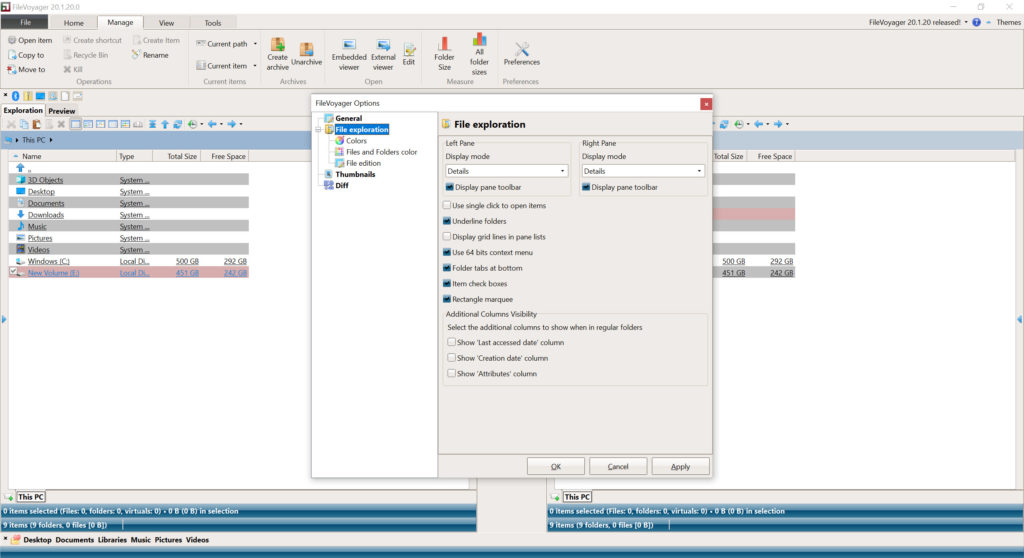This screenshot has width=1024, height=558.
Task: Select General in options tree
Action: coord(348,118)
